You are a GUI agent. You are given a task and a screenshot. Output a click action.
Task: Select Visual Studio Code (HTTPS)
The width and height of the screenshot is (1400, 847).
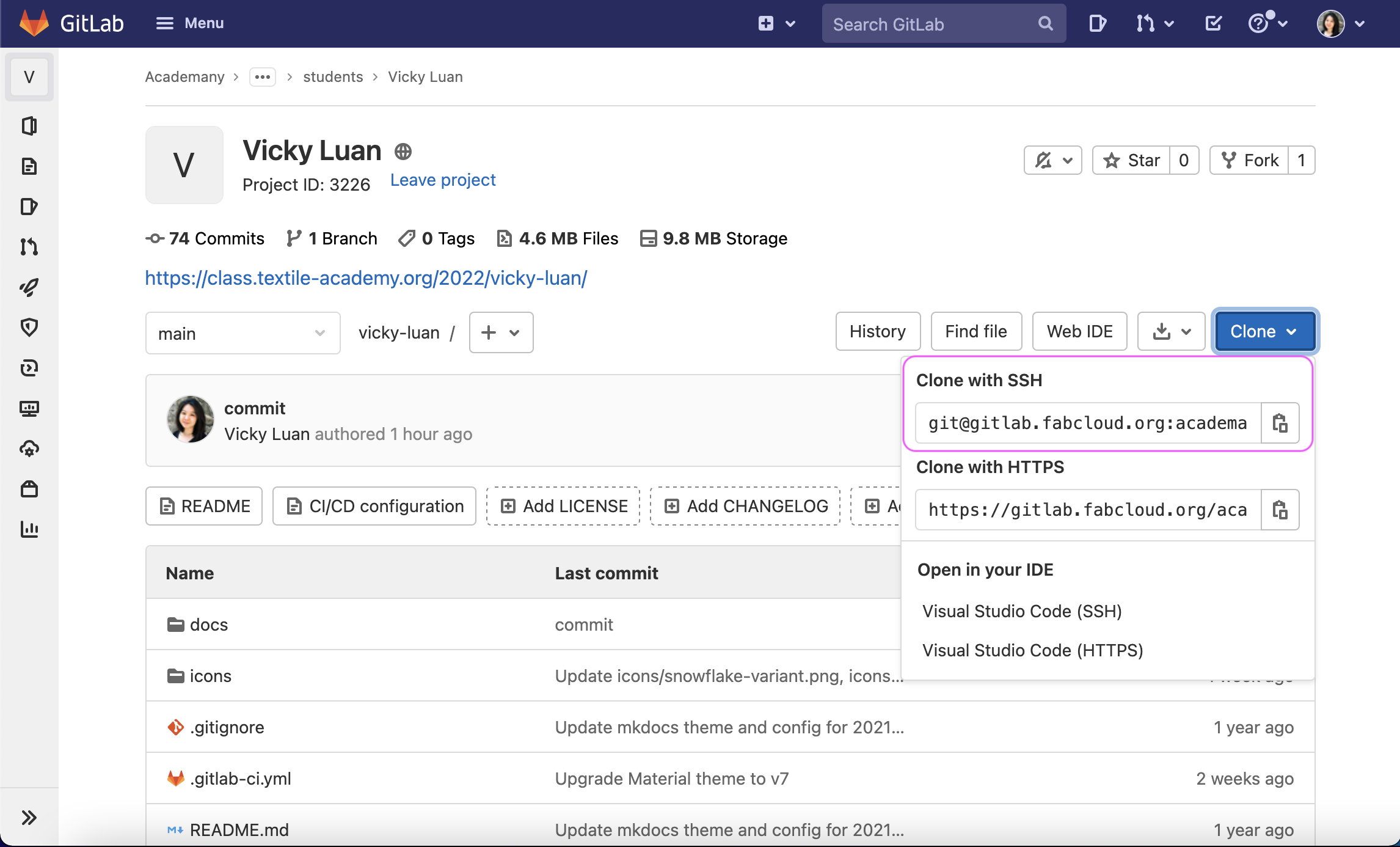(1032, 650)
